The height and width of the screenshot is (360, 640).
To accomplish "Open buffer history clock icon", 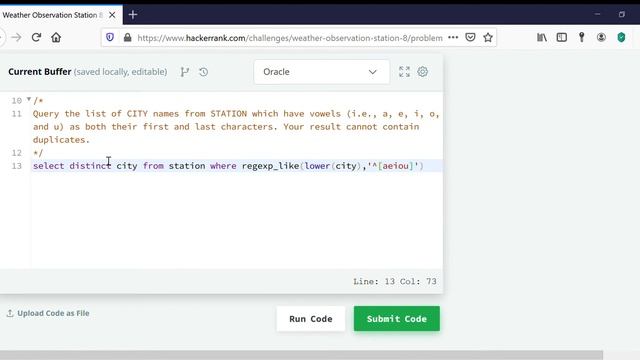I will (x=204, y=72).
